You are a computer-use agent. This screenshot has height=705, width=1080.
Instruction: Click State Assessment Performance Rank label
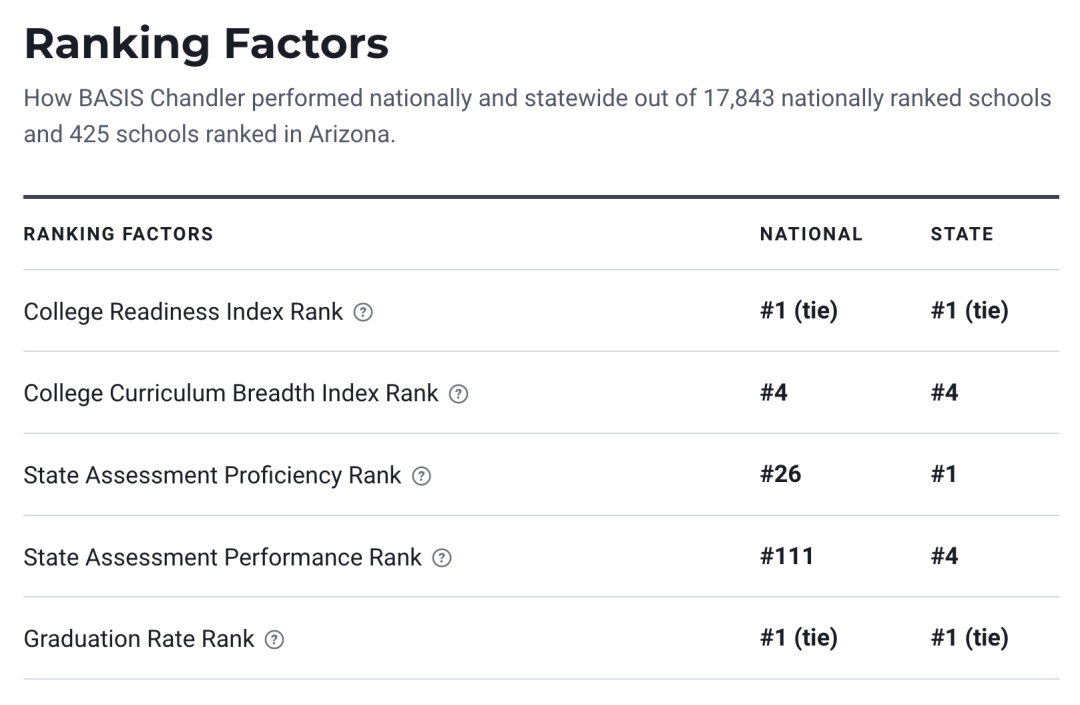tap(222, 558)
